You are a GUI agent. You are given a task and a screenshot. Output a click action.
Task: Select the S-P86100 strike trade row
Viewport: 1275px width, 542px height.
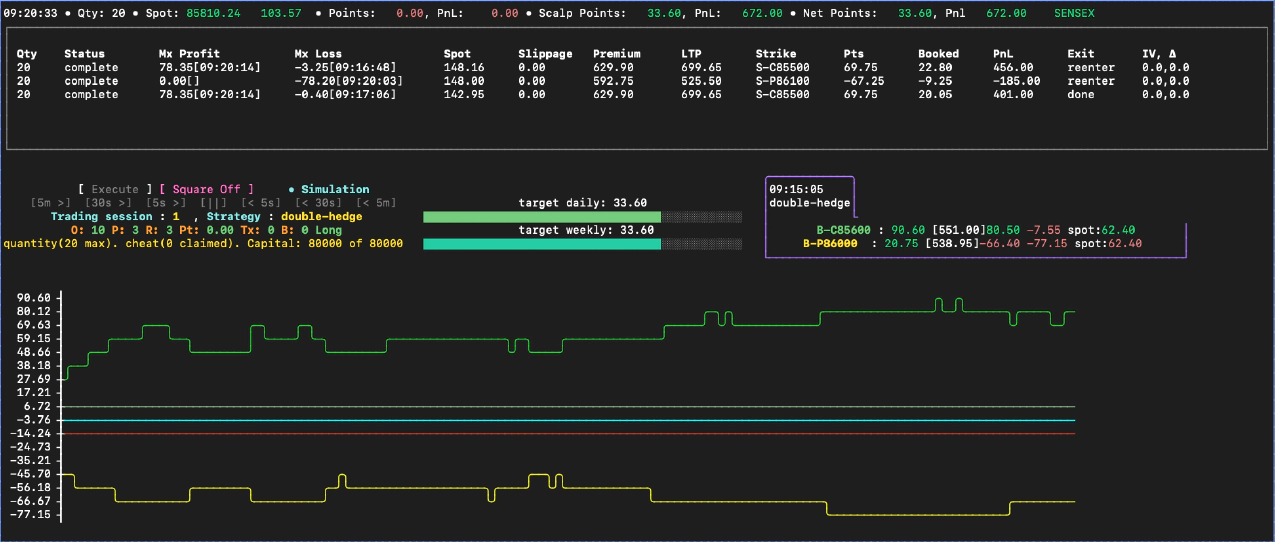pyautogui.click(x=783, y=81)
